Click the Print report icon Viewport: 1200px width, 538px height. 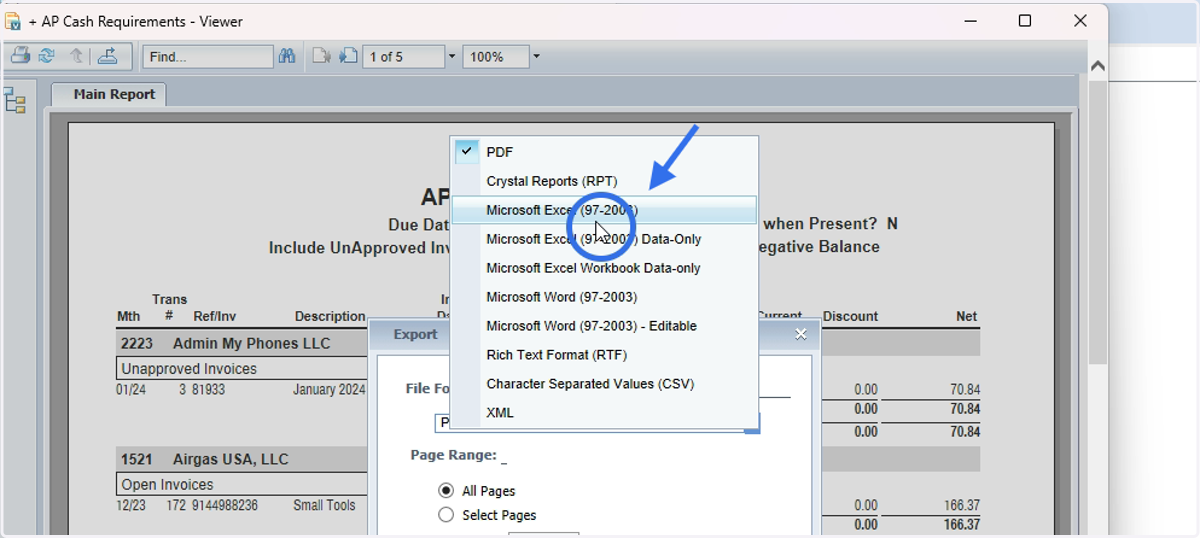(20, 56)
